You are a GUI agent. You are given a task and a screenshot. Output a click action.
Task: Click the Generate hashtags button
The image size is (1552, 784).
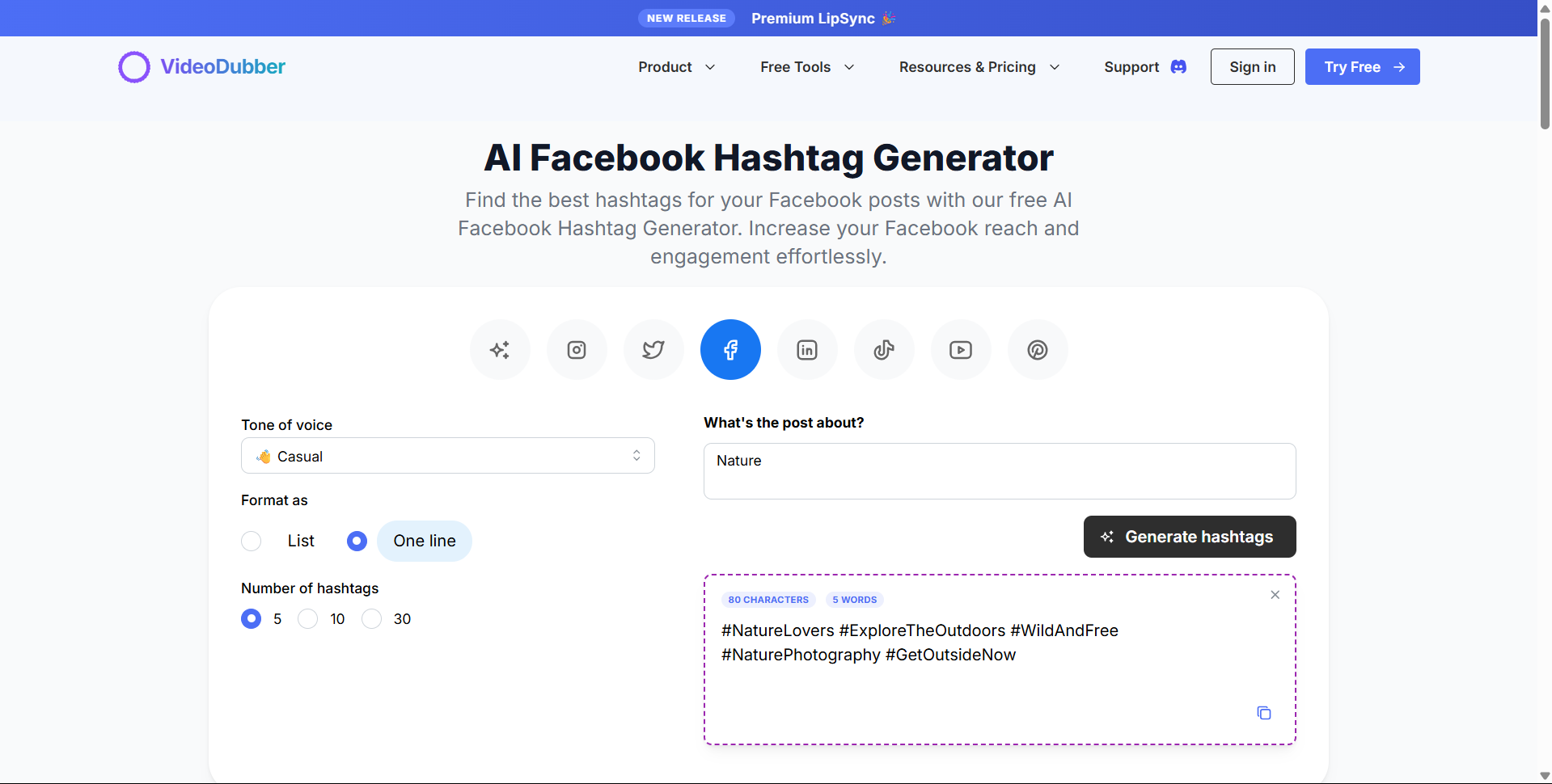tap(1190, 537)
